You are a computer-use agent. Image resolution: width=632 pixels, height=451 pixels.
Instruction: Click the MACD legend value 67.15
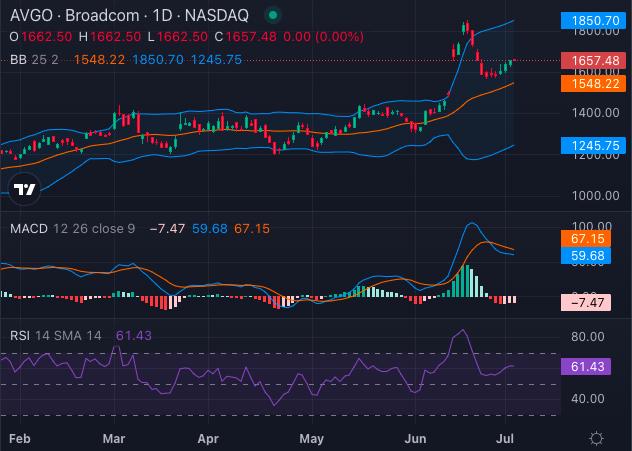click(252, 229)
